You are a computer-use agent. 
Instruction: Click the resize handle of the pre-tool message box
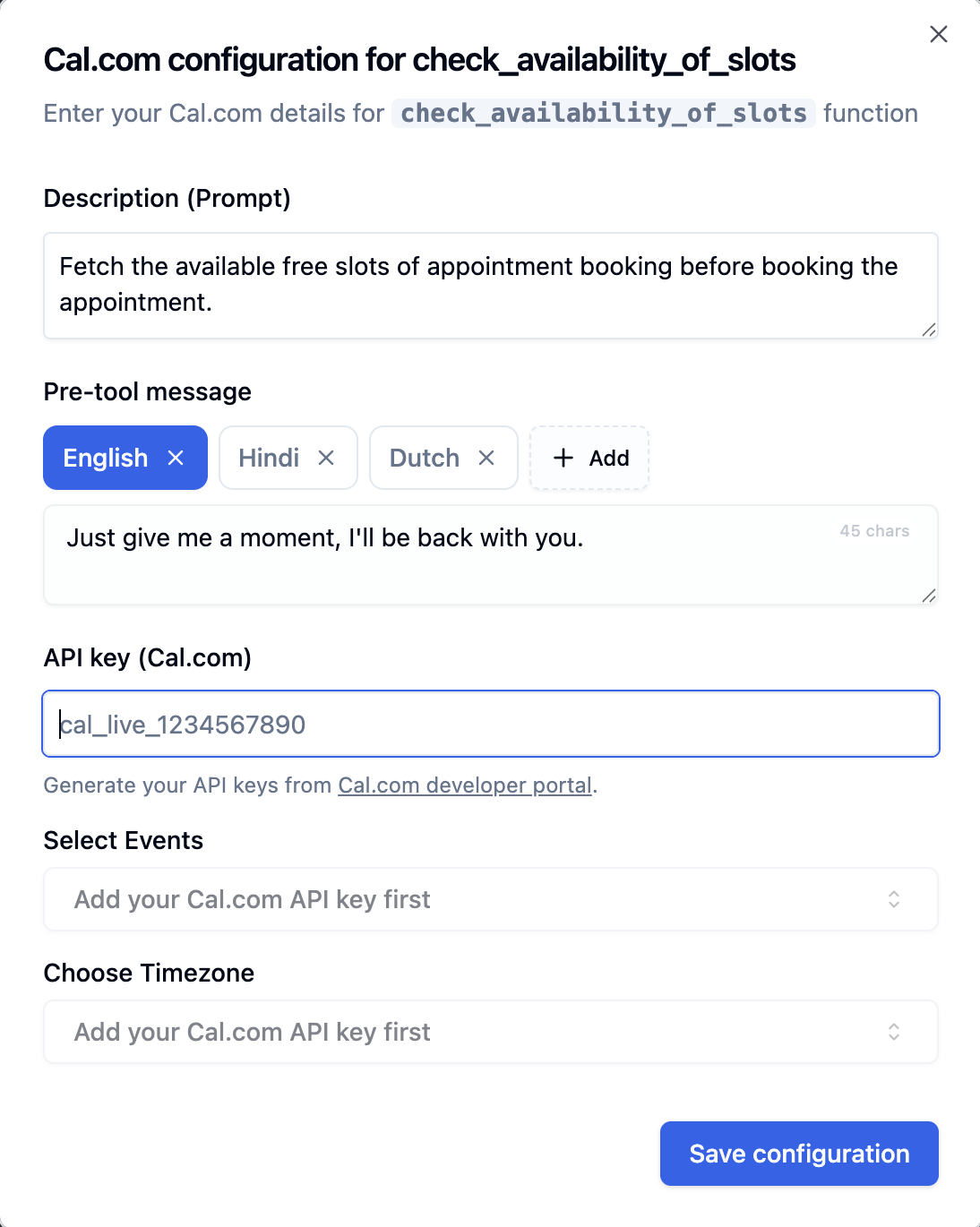click(x=930, y=595)
